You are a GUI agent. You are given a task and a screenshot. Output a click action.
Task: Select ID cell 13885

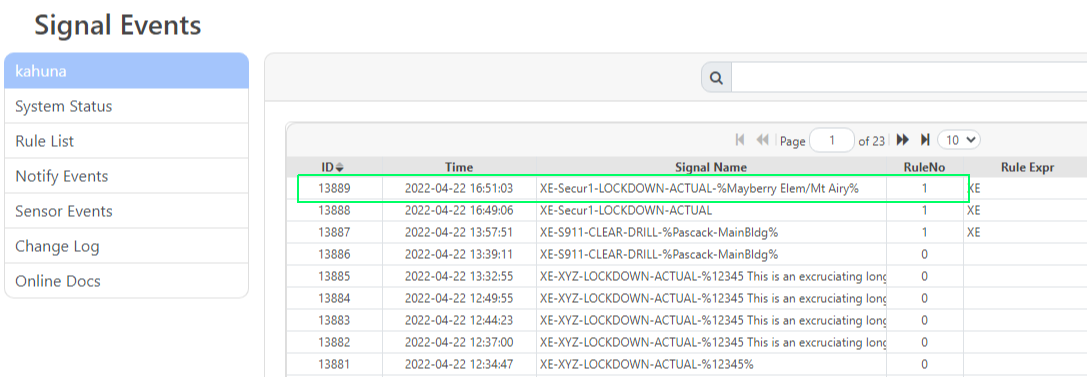point(334,276)
